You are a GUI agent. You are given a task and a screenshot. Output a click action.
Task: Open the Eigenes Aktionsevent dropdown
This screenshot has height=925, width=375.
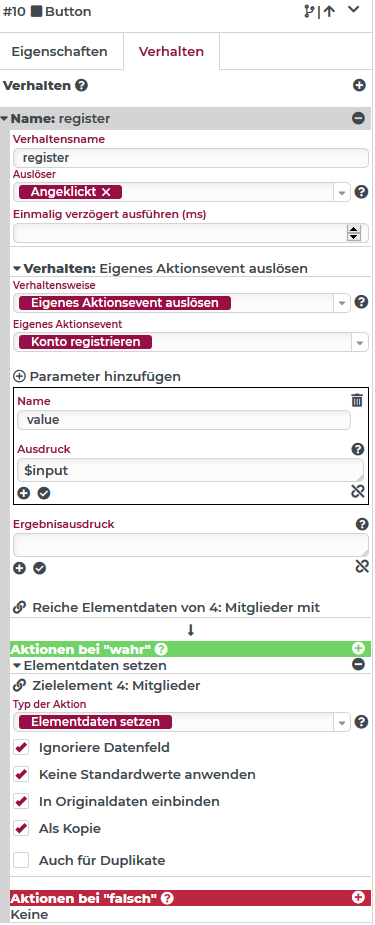pyautogui.click(x=190, y=342)
